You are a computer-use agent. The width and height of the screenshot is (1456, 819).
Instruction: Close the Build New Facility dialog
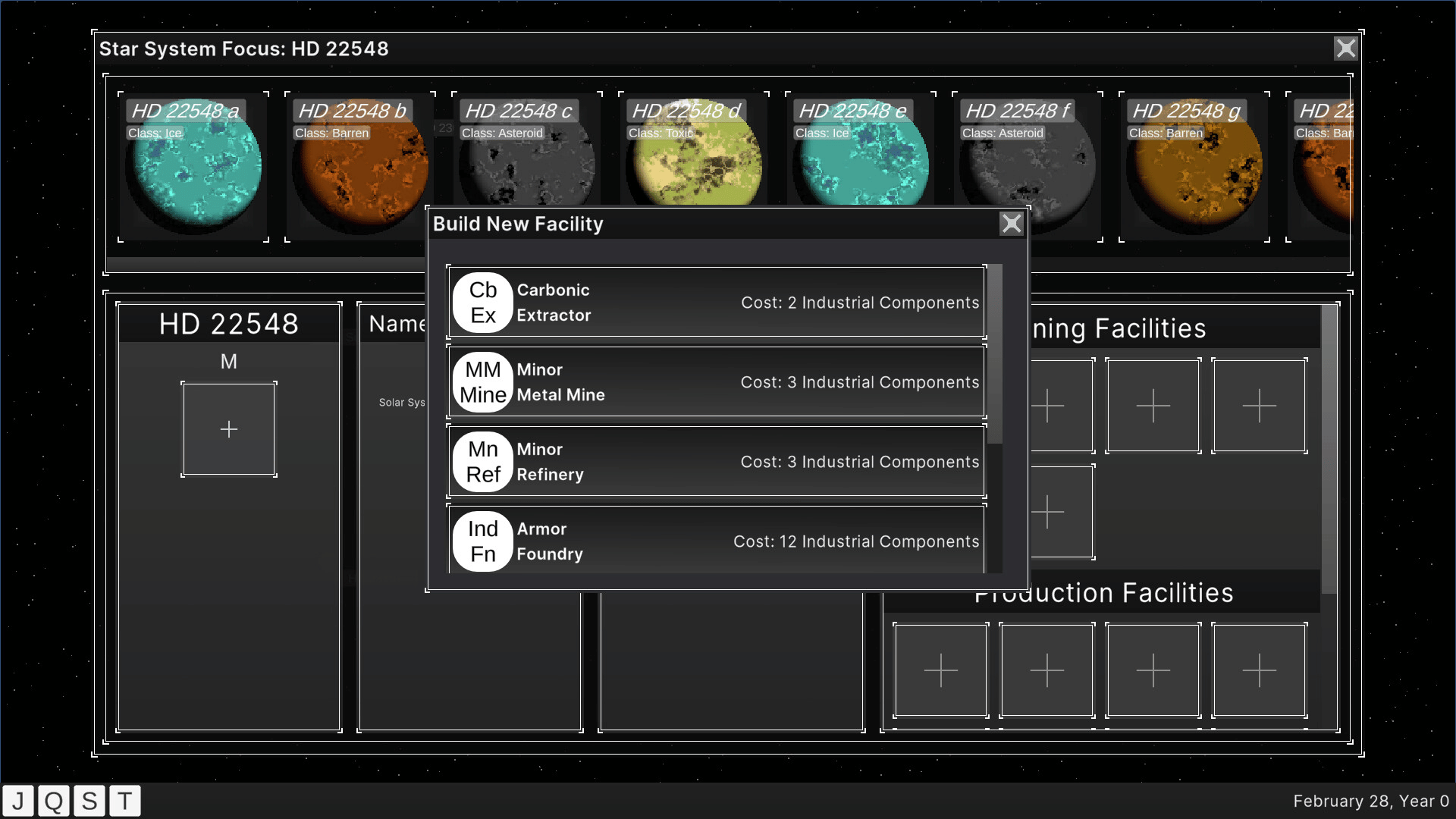pyautogui.click(x=1011, y=224)
